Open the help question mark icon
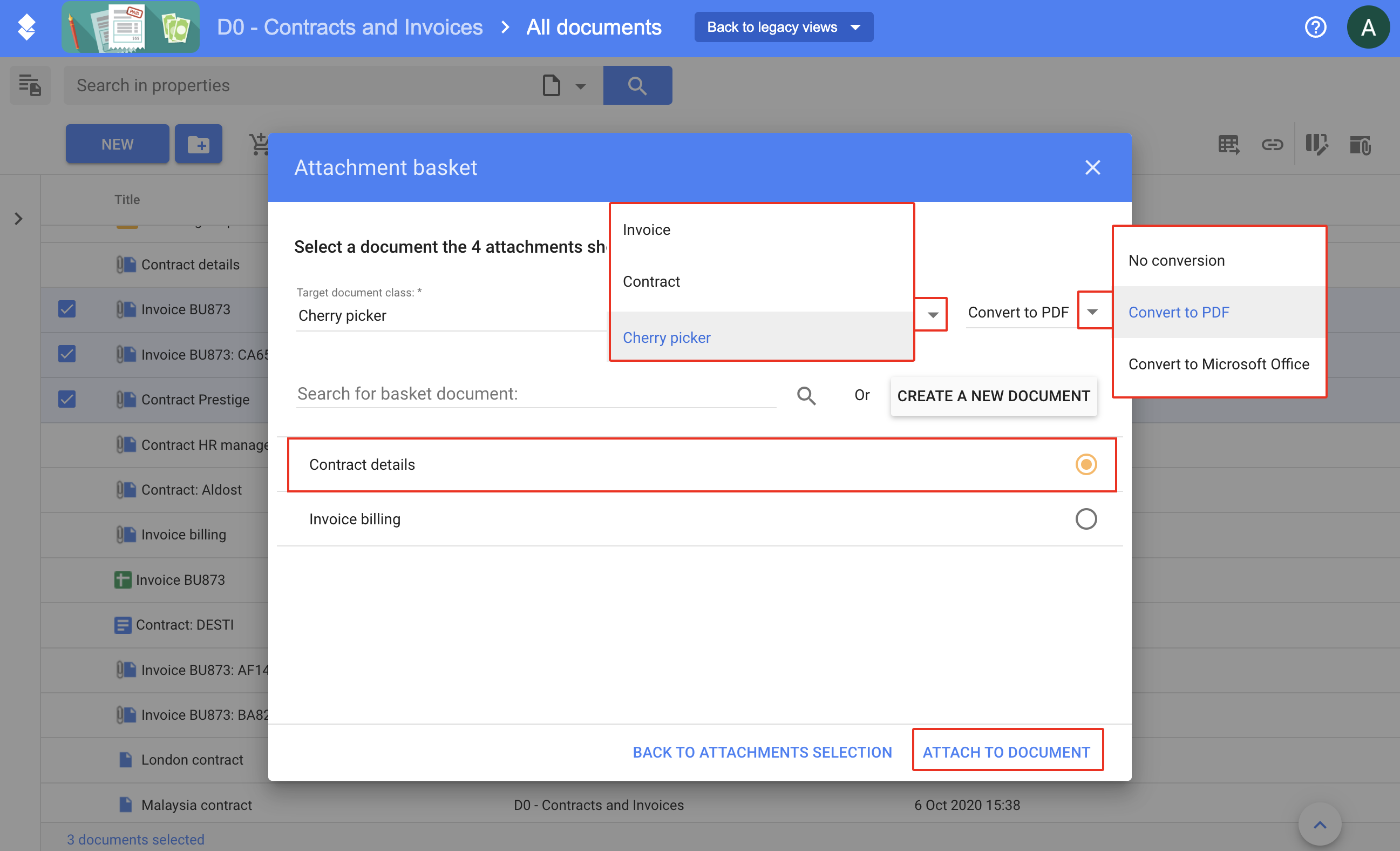 pyautogui.click(x=1315, y=26)
